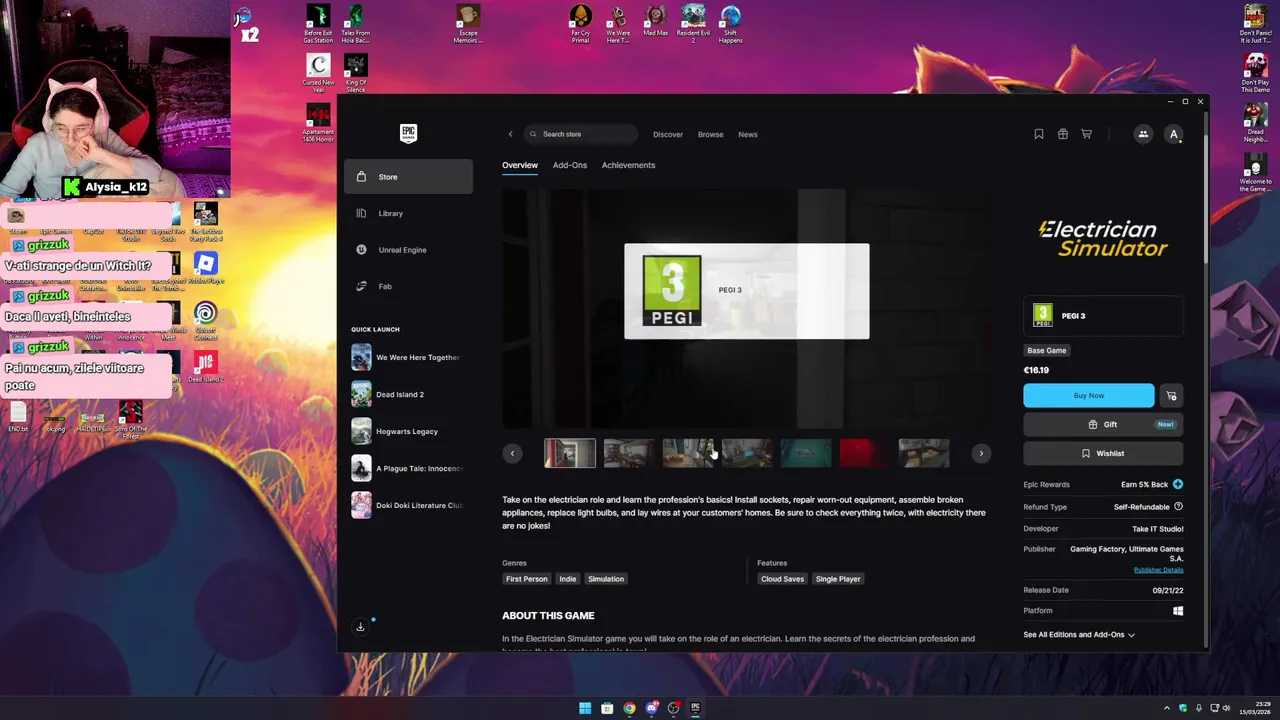Switch to the Overview tab
1280x720 pixels.
[520, 165]
